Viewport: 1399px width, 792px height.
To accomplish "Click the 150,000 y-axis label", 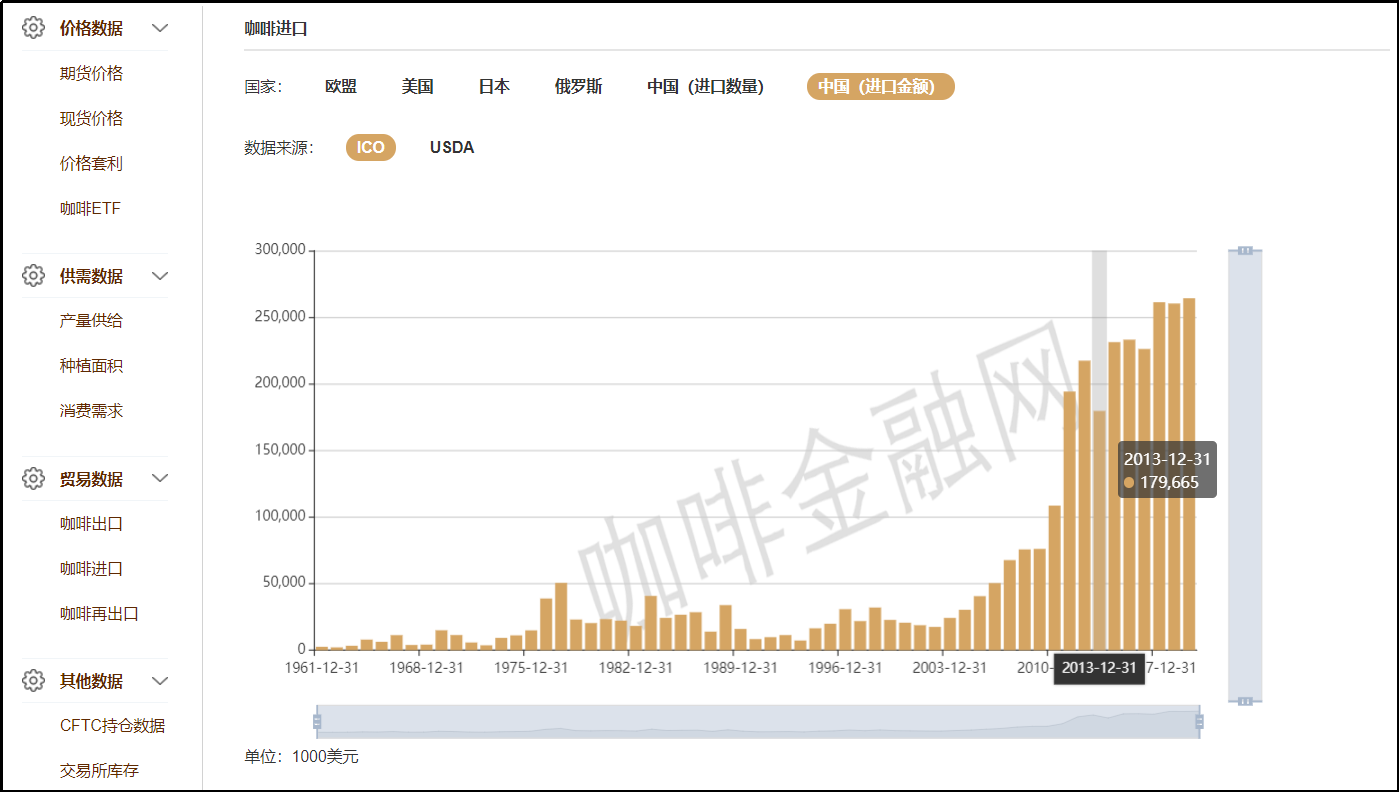I will click(280, 450).
